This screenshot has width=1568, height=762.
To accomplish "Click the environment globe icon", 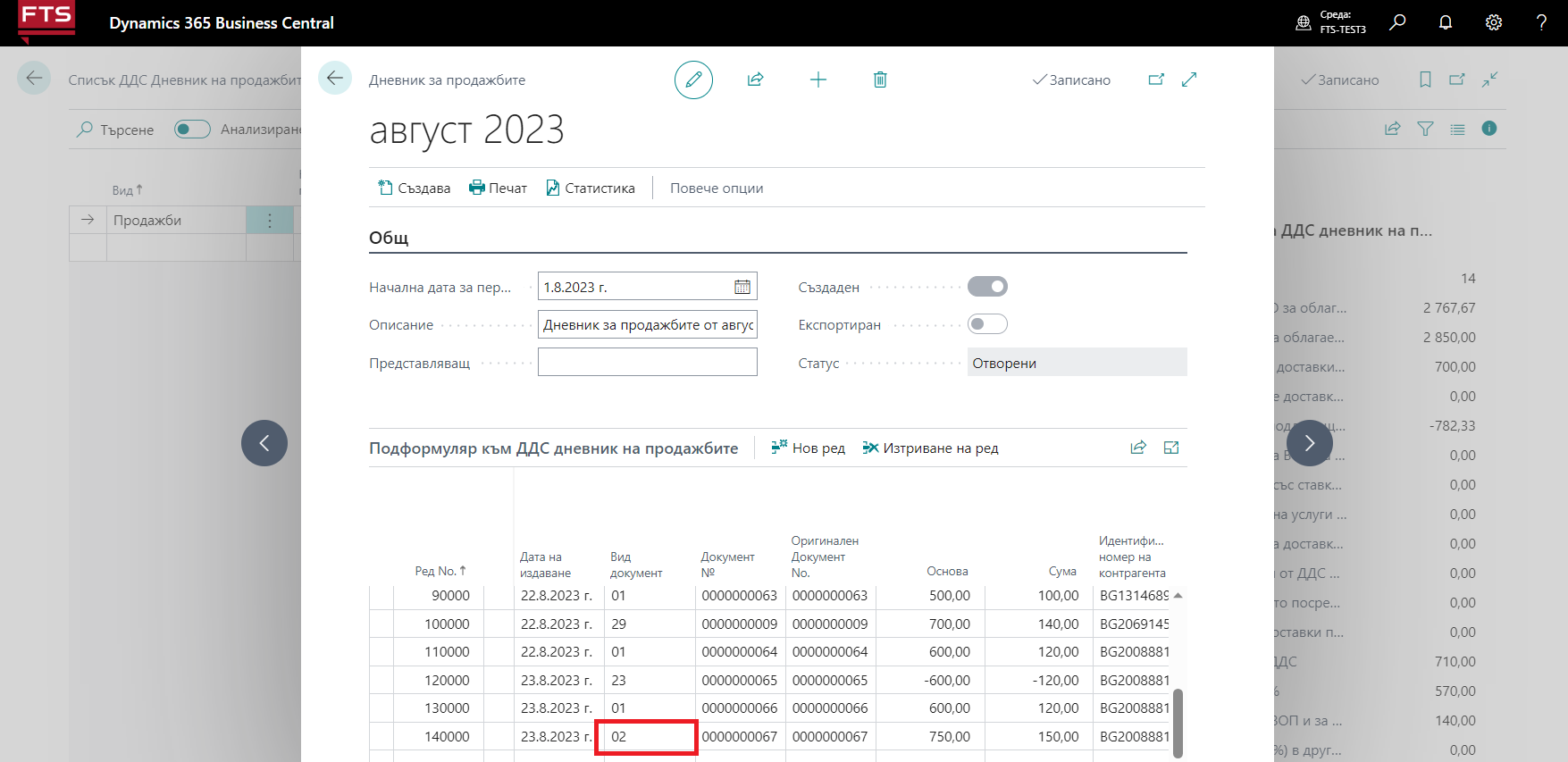I will coord(1304,22).
